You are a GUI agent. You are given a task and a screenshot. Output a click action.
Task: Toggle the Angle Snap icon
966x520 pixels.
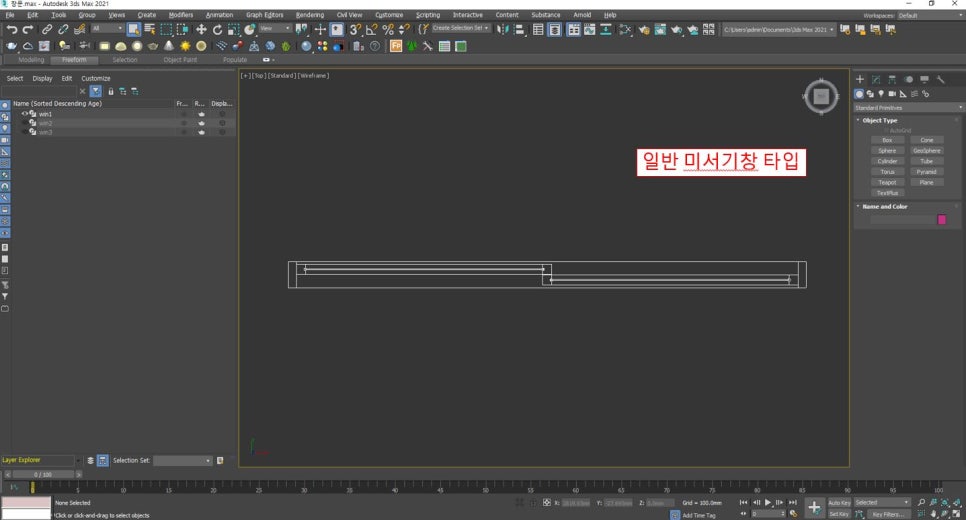coord(371,29)
